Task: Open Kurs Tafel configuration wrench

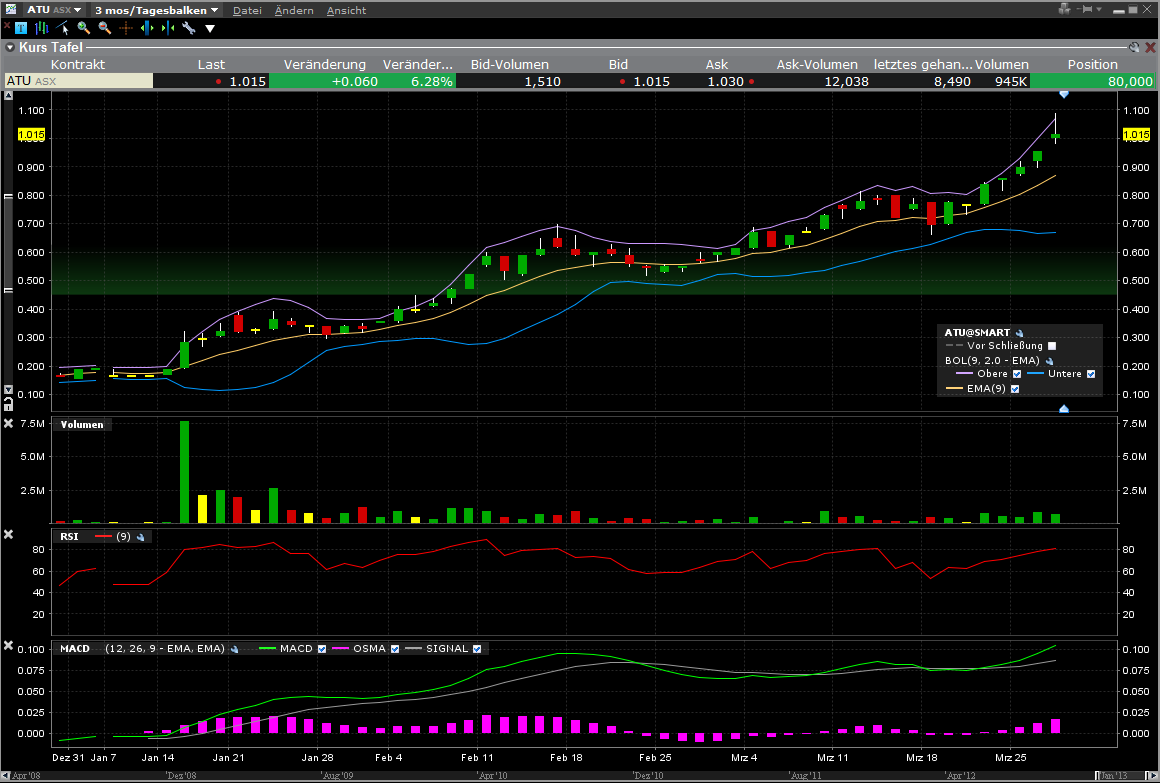Action: (x=1134, y=47)
